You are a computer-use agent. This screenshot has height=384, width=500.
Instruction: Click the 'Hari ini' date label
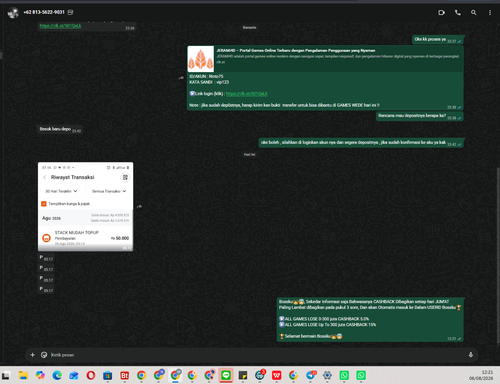coord(250,154)
